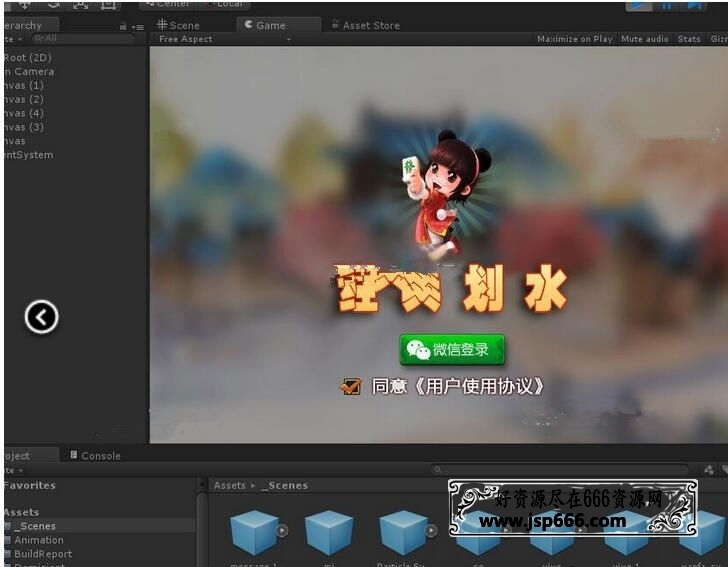
Task: Toggle Mute audio in Game view
Action: click(644, 39)
